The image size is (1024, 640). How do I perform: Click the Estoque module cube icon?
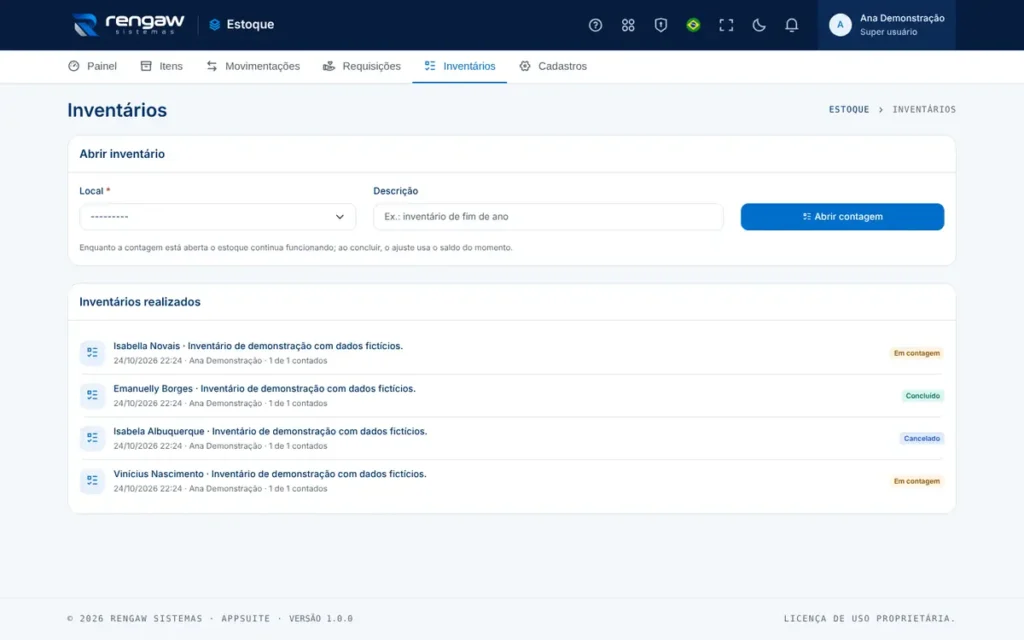(214, 25)
